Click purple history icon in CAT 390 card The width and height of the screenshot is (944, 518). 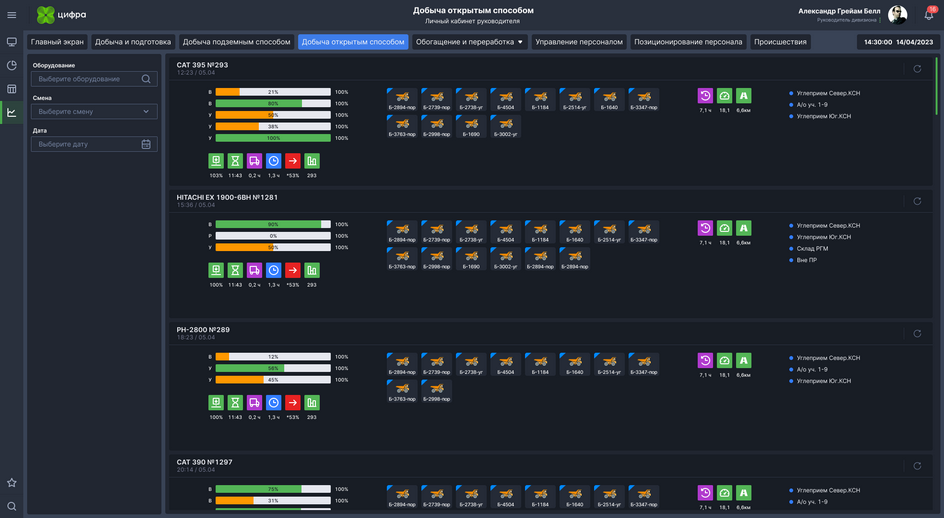tap(705, 493)
